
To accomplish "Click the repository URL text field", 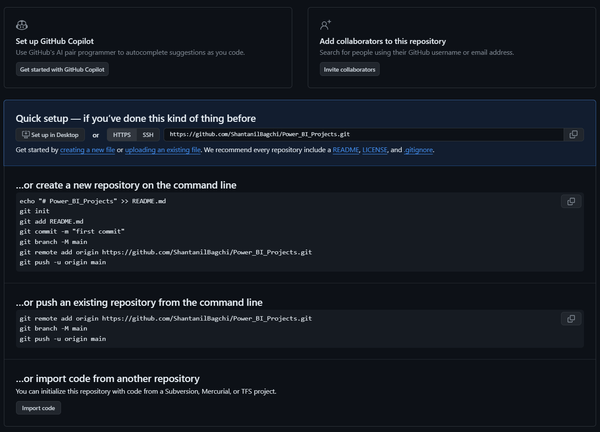I will pos(360,134).
